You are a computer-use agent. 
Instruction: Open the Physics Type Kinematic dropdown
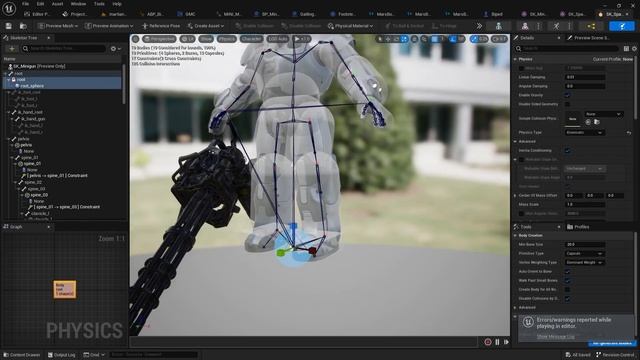584,133
